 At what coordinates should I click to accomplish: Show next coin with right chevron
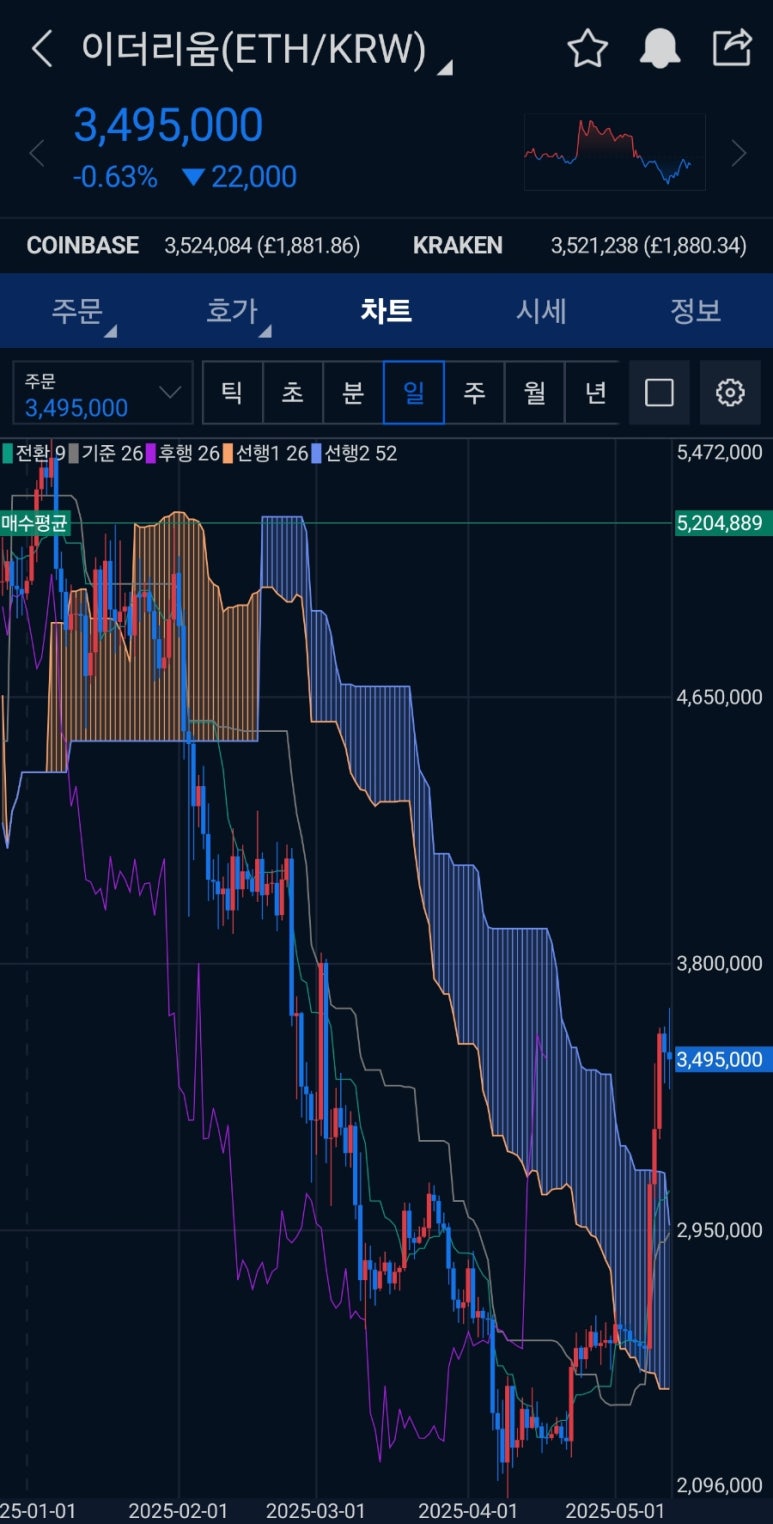(739, 153)
